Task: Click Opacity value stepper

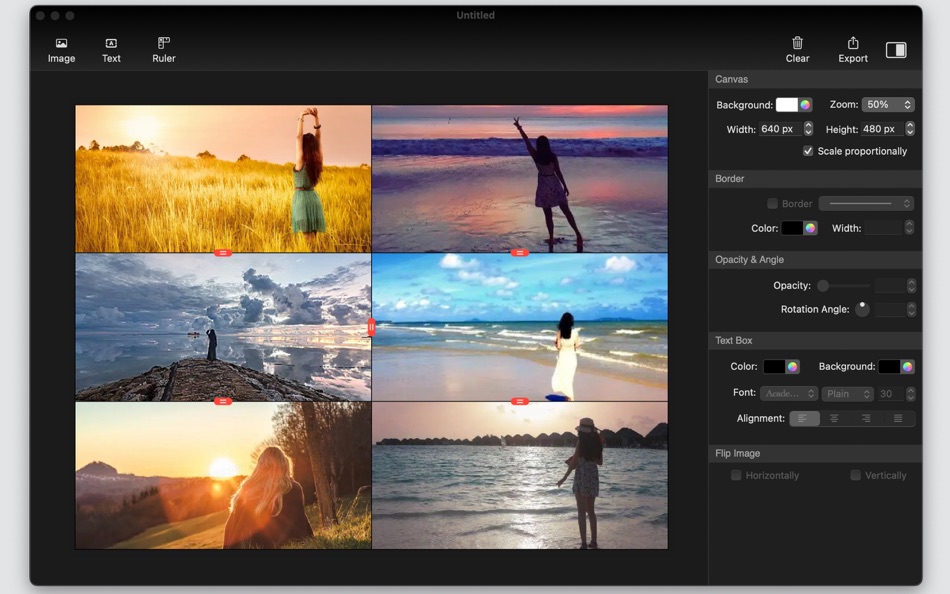Action: 911,285
